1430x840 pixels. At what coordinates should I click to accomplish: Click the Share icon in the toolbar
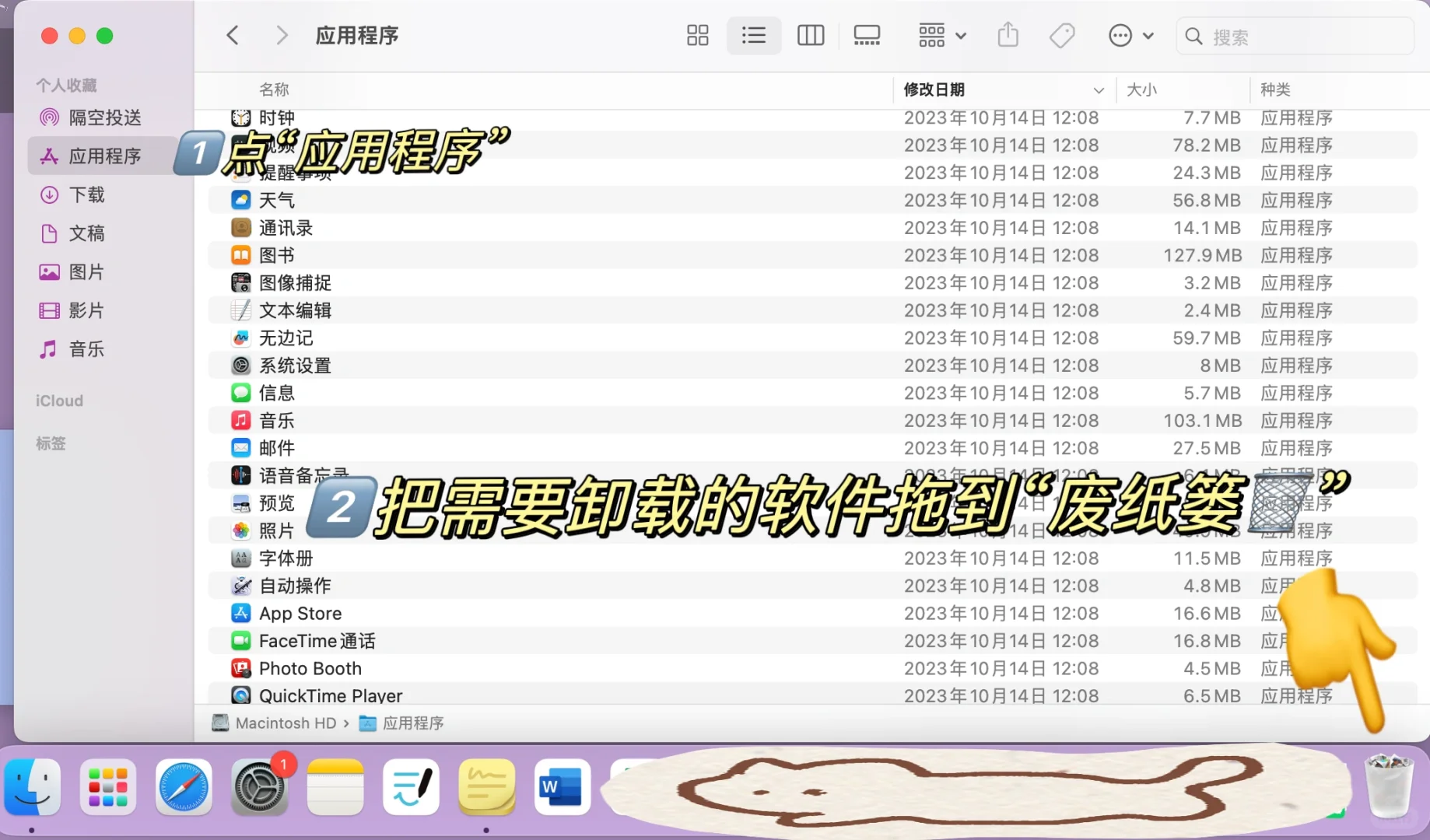click(1008, 35)
